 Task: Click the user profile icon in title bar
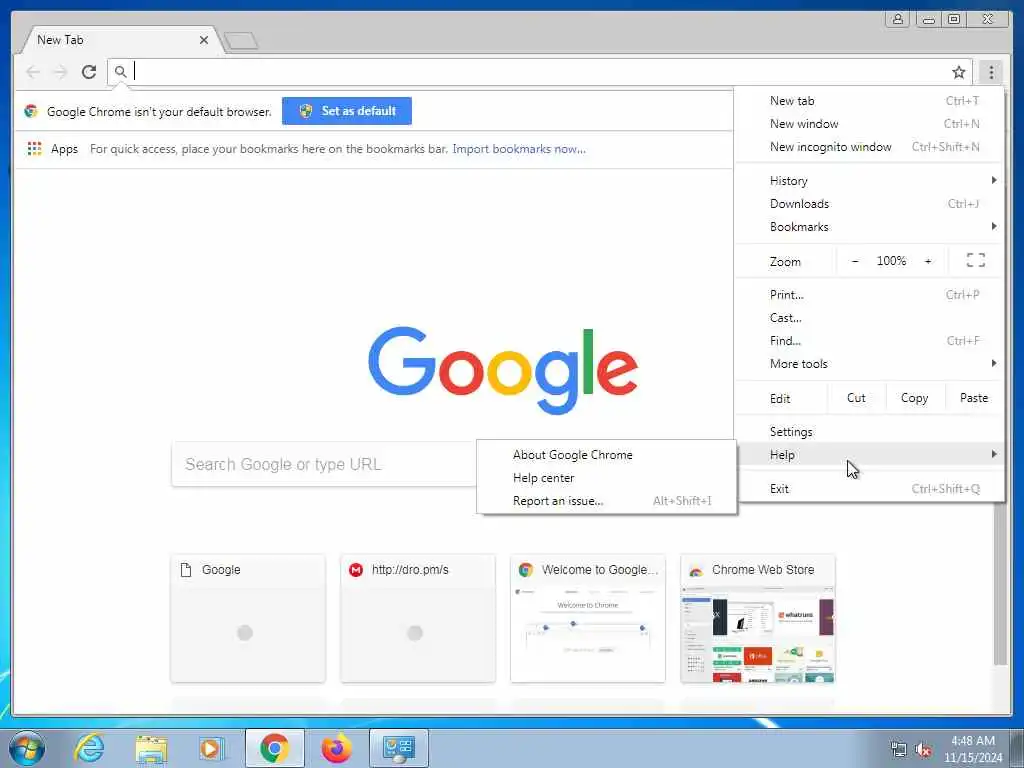(898, 19)
